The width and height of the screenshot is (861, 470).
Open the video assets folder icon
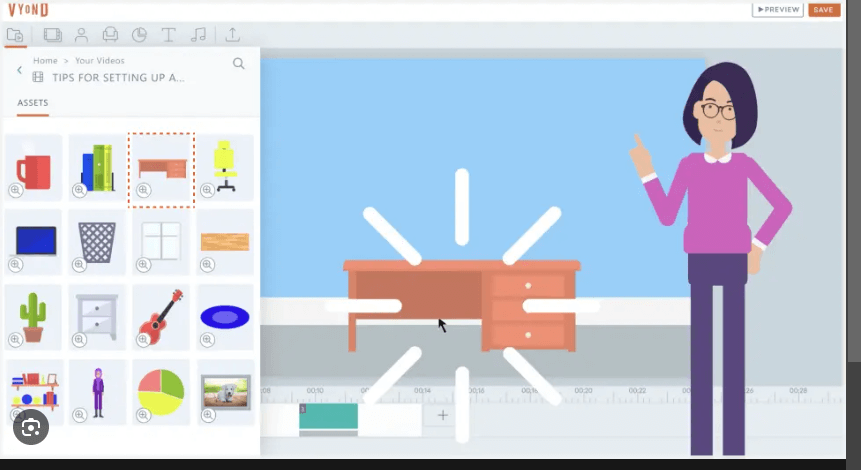(x=15, y=35)
